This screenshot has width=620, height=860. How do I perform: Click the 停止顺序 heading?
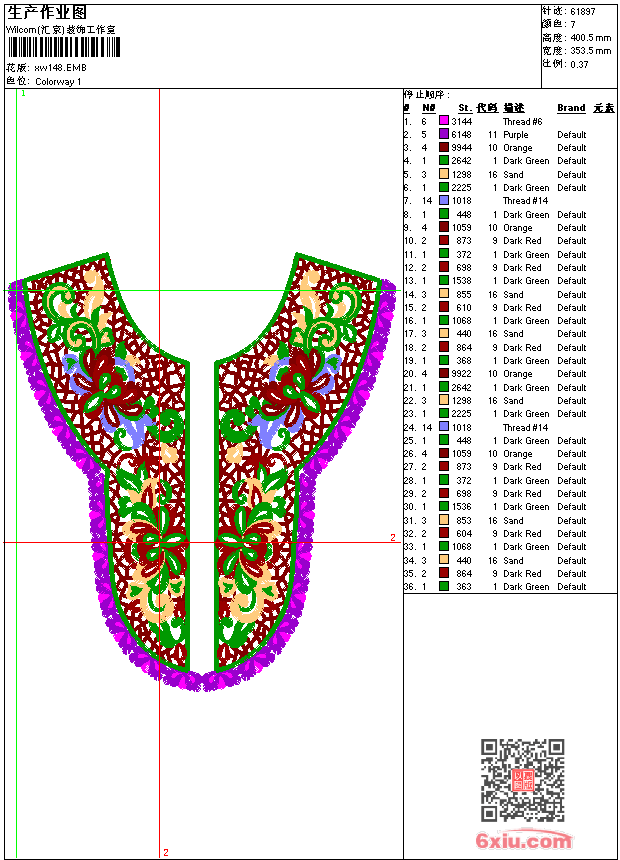tap(427, 95)
